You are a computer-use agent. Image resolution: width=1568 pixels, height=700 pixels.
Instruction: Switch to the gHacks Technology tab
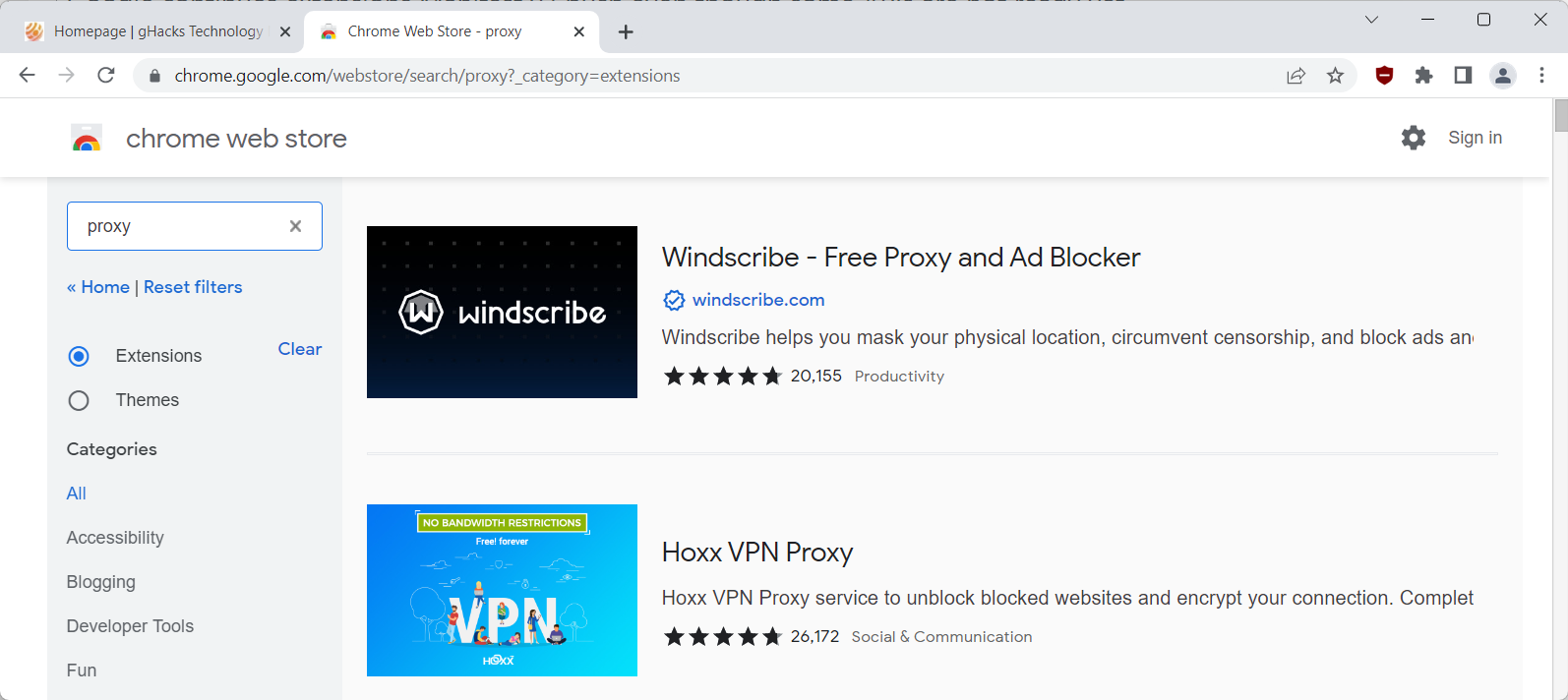157,30
